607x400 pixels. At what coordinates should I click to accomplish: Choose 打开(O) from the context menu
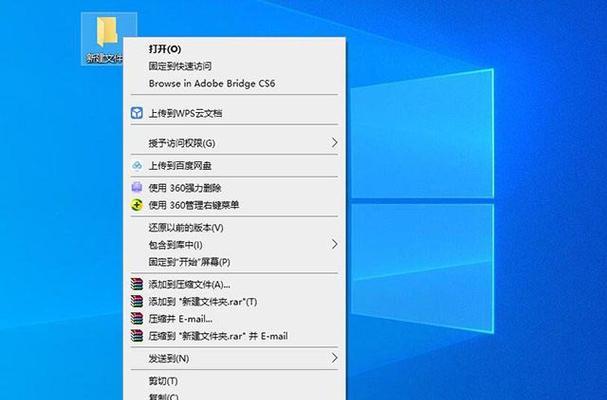(x=234, y=49)
